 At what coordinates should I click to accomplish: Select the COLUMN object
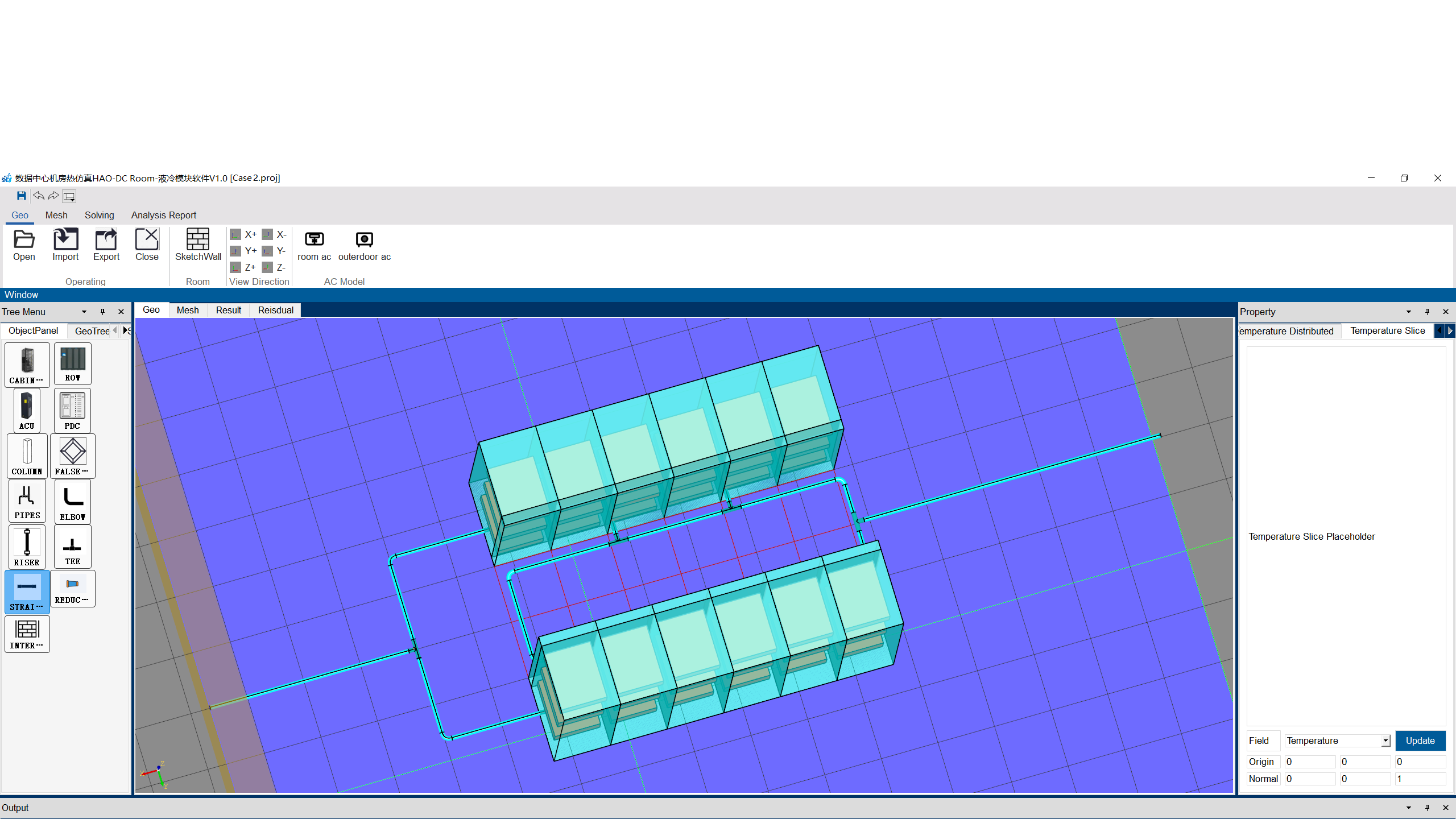point(27,456)
